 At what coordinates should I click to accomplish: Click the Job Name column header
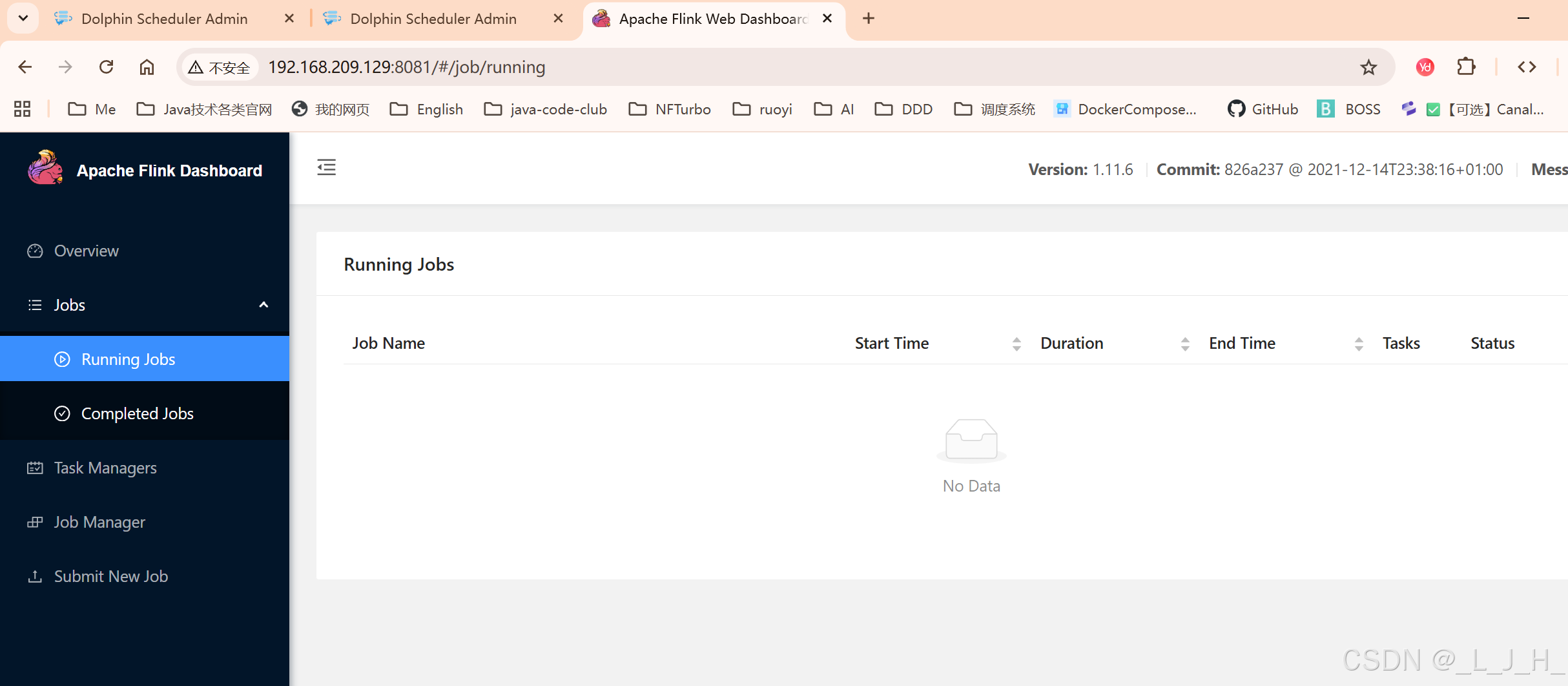point(388,344)
